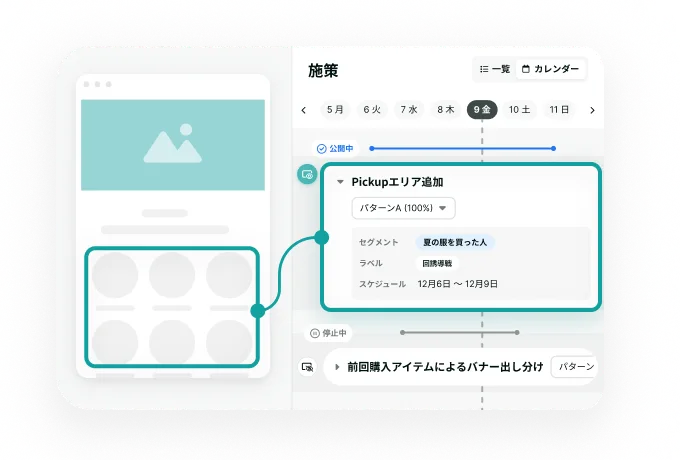This screenshot has width=680, height=460.
Task: Click the セグメント field label
Action: (379, 242)
